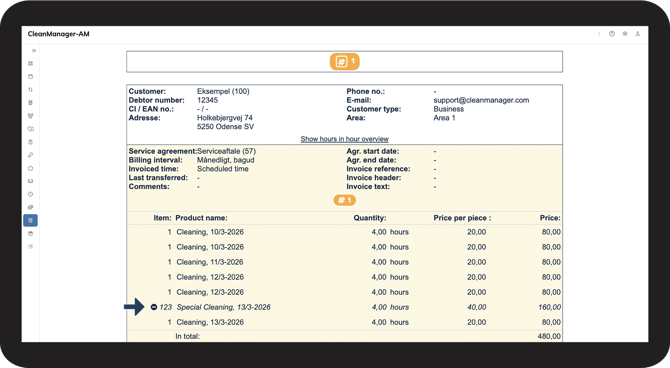Click email 'support@cleanmanager.com'
Image resolution: width=670 pixels, height=368 pixels.
481,100
